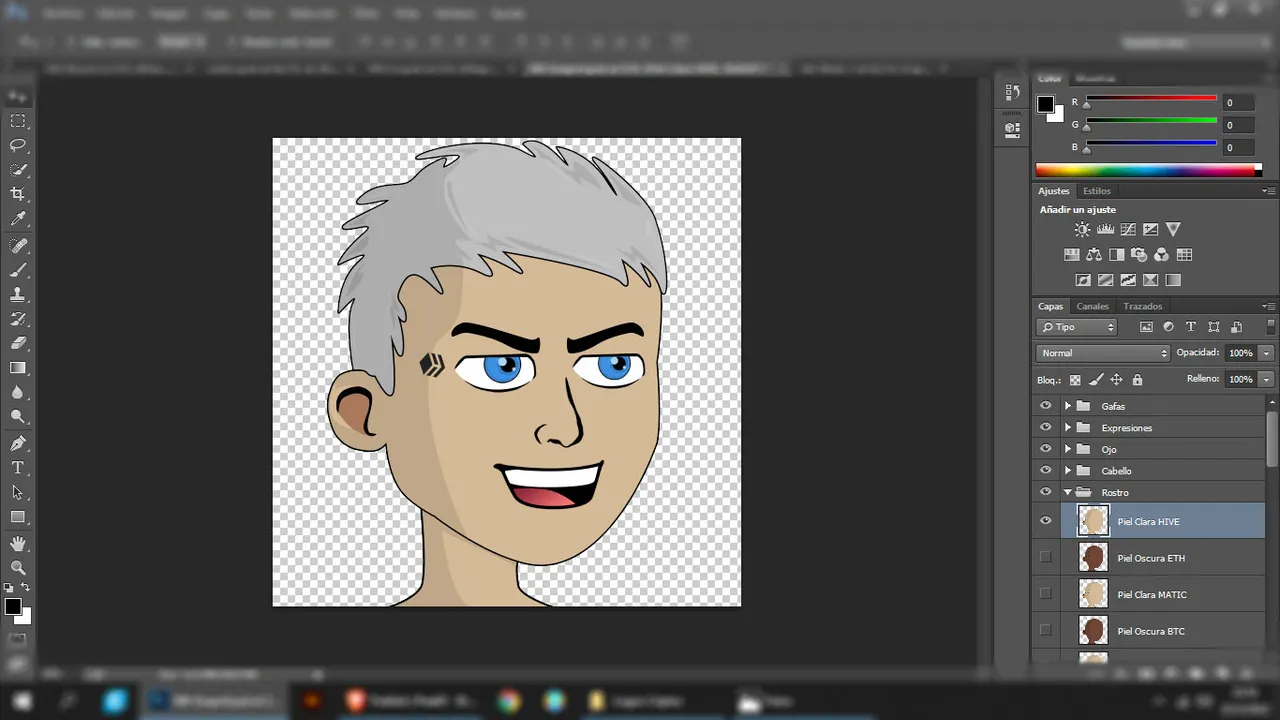Image resolution: width=1280 pixels, height=720 pixels.
Task: Select the Quick Selection tool
Action: tap(18, 170)
